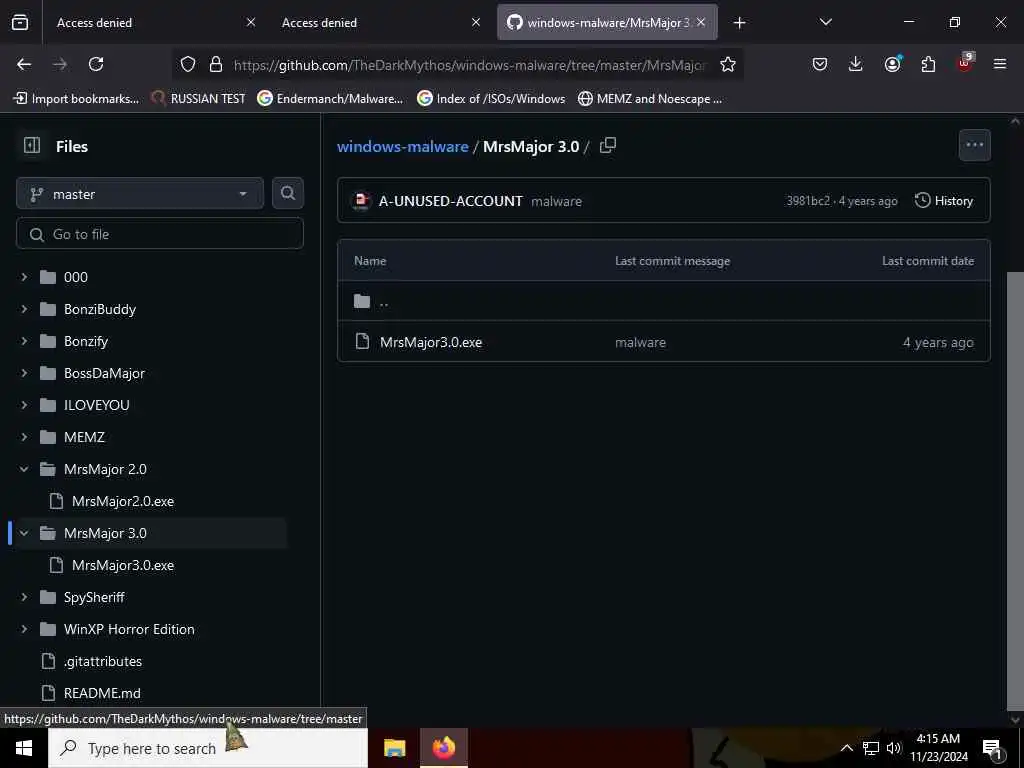Open the Windows Start menu
The image size is (1024, 768).
(24, 748)
